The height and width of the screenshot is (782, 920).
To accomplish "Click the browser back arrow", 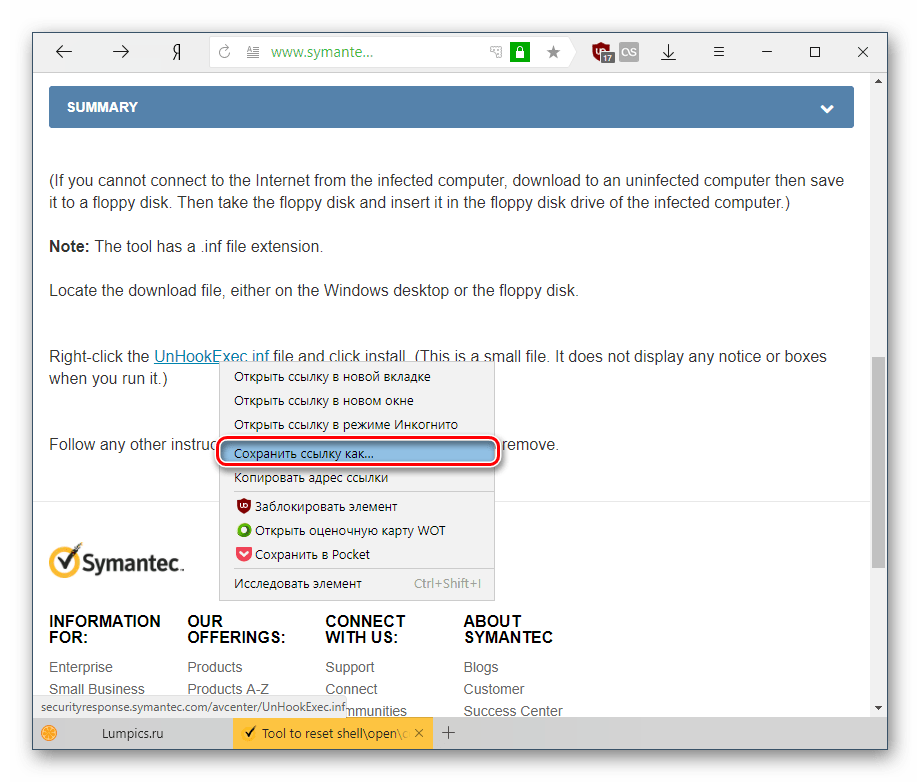I will click(x=64, y=52).
